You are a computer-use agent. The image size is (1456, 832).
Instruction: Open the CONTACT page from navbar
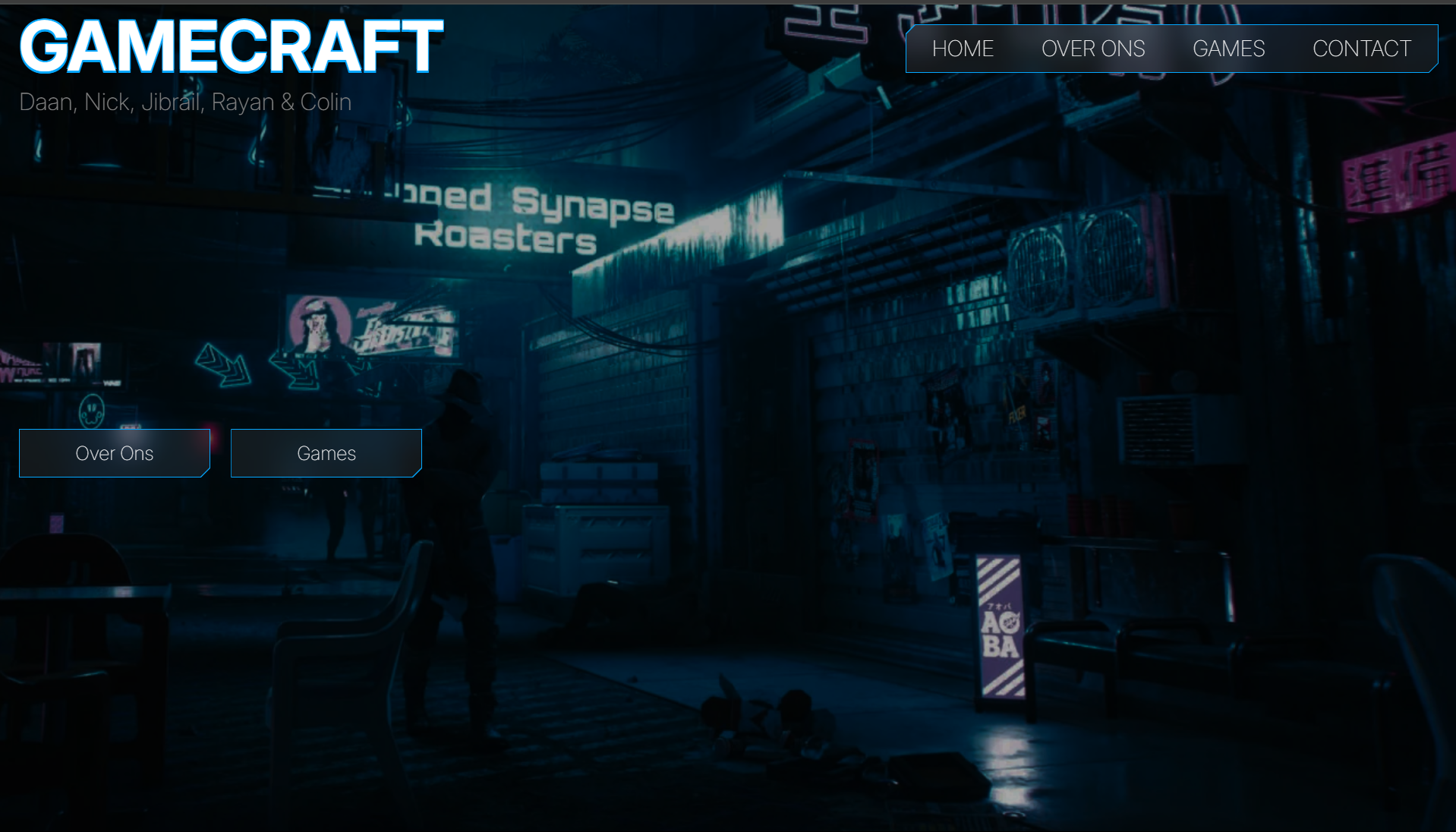pos(1361,49)
